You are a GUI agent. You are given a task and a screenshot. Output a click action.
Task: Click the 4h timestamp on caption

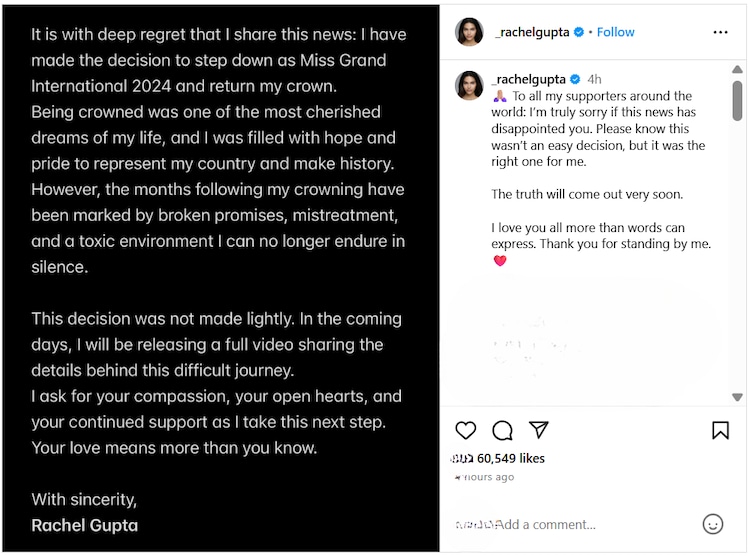(594, 79)
